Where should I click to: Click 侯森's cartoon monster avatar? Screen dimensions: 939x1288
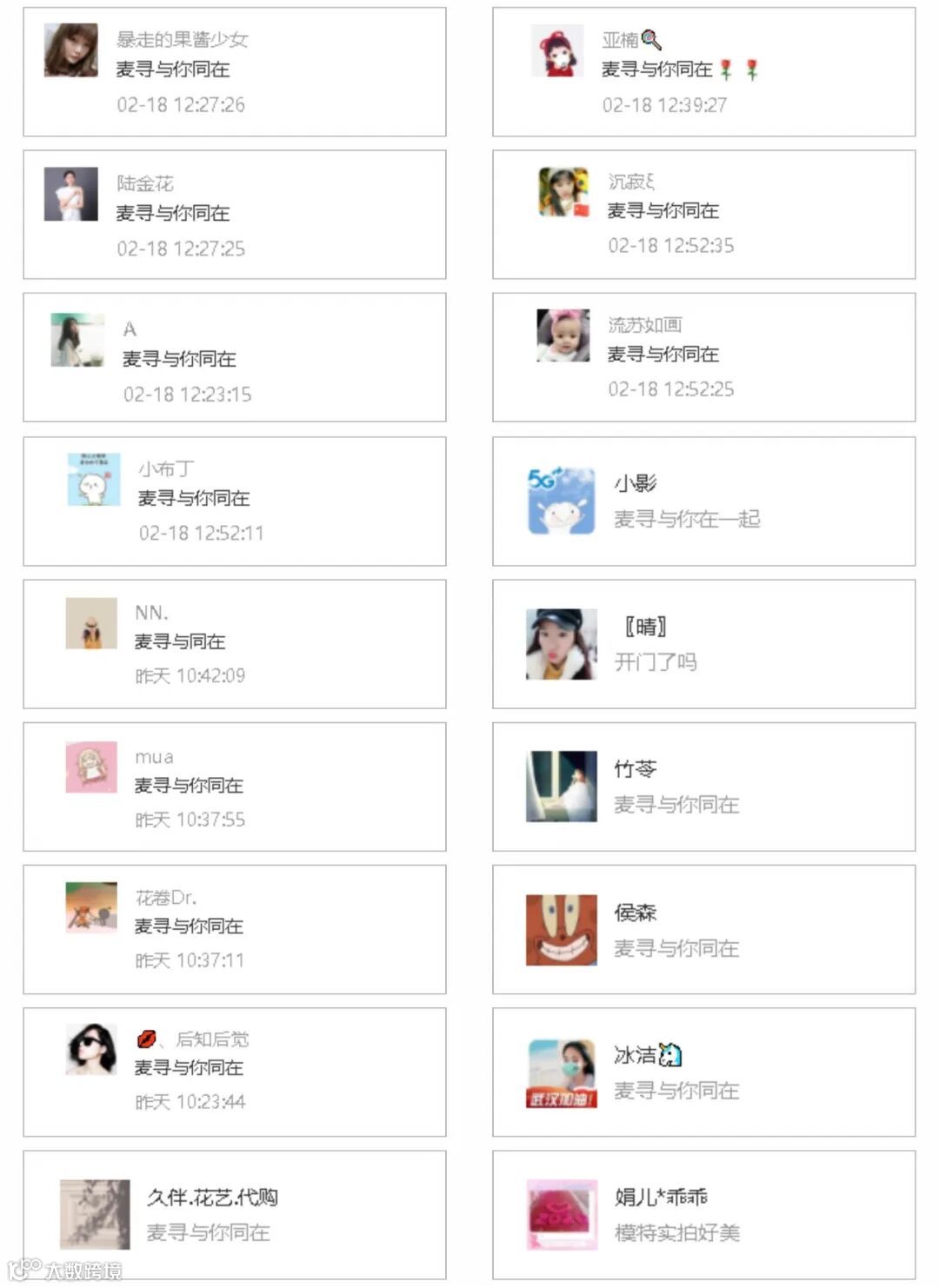562,930
